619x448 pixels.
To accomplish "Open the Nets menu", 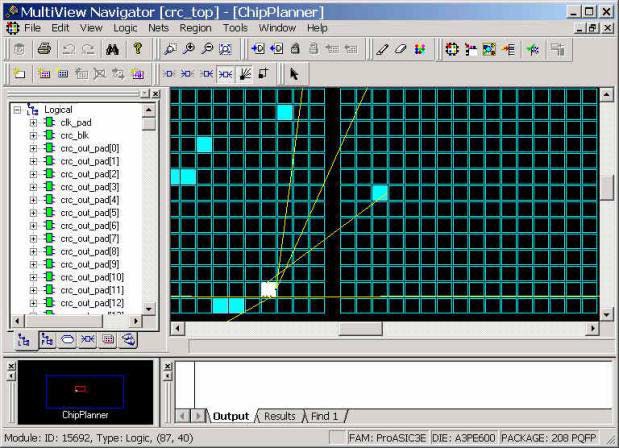I will [158, 28].
